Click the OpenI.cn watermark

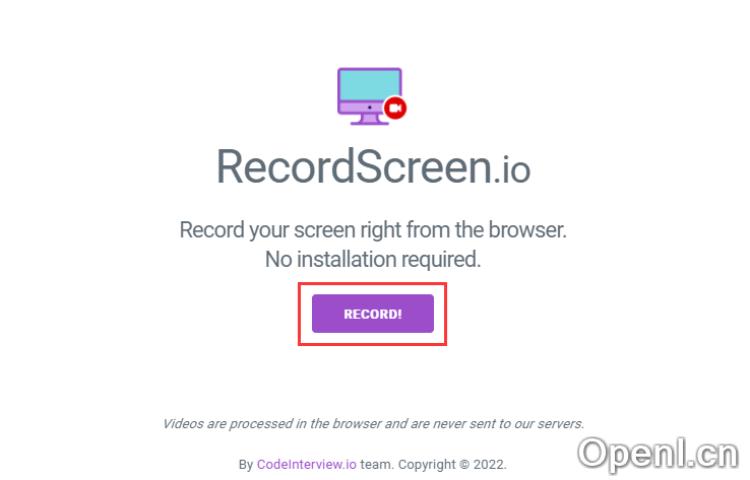point(658,453)
